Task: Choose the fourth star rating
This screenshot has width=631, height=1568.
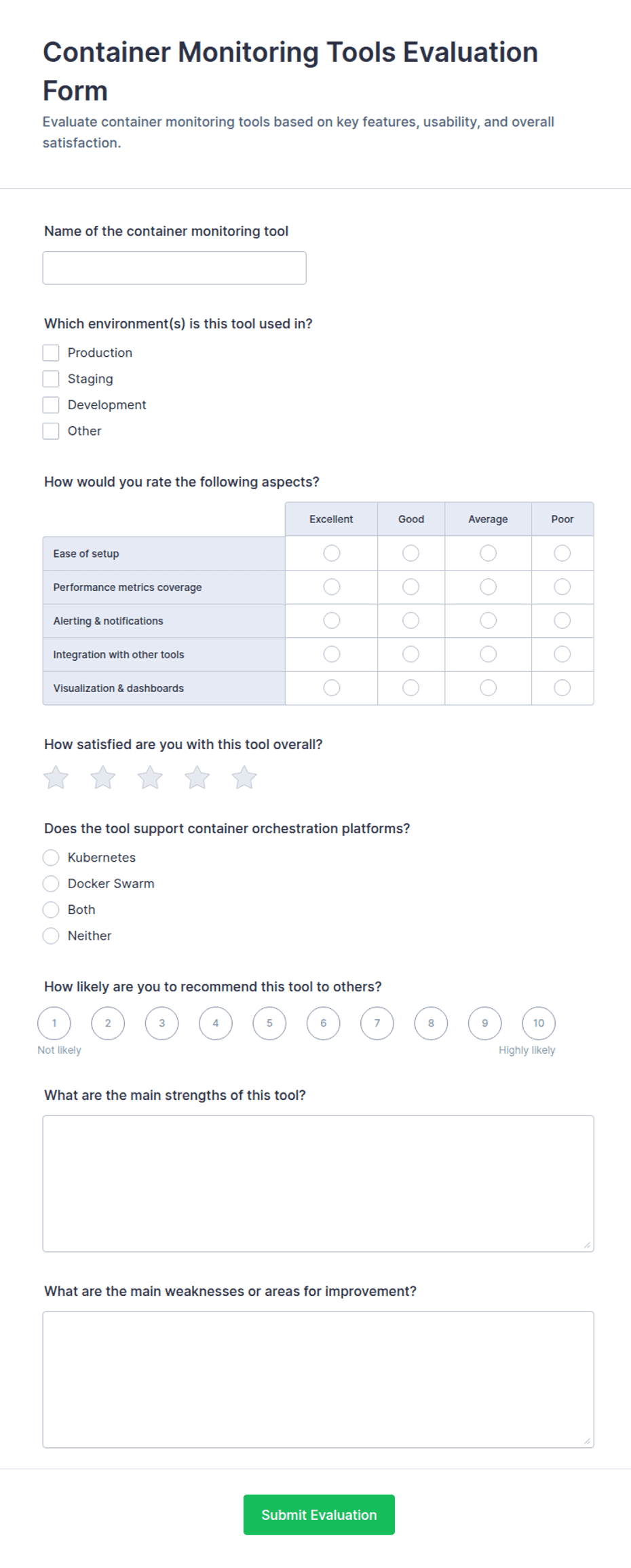Action: 197,778
